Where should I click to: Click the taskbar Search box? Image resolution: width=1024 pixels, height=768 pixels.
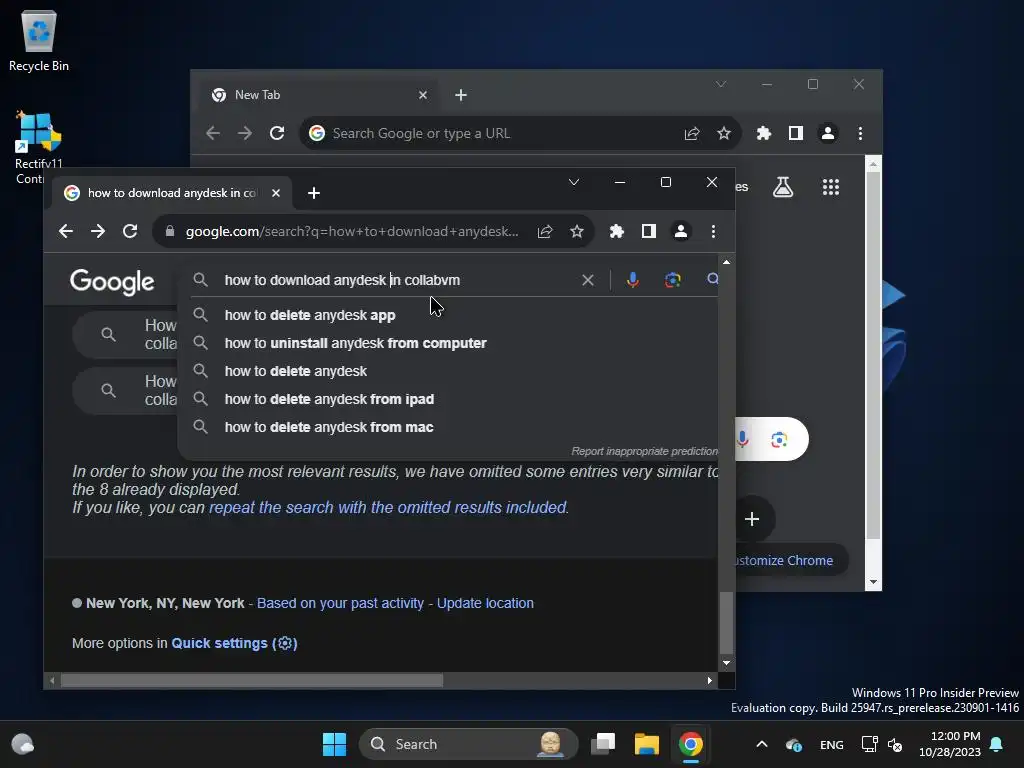468,744
